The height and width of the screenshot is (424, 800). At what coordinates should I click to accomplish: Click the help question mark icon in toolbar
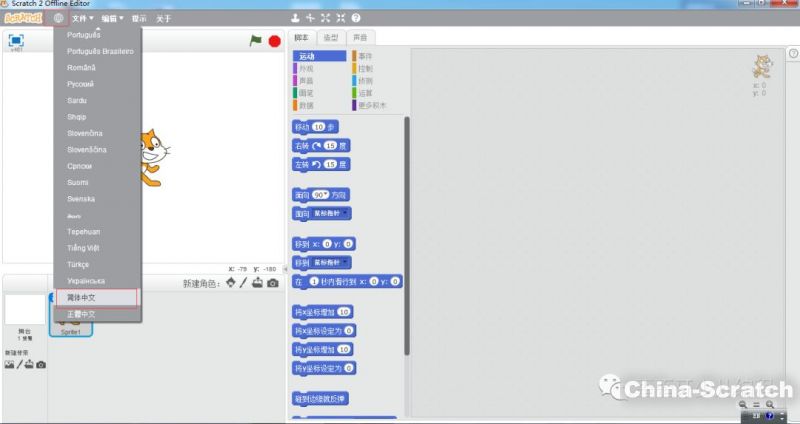point(357,18)
